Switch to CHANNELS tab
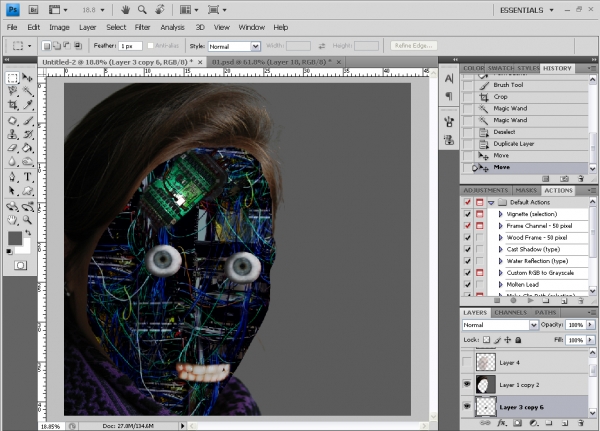Image resolution: width=600 pixels, height=431 pixels. click(x=510, y=313)
